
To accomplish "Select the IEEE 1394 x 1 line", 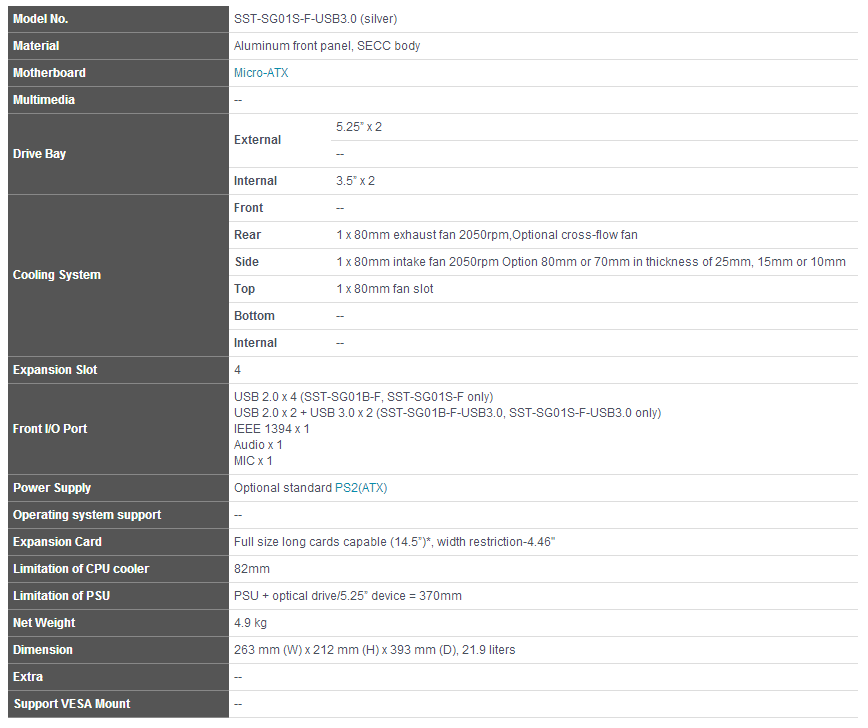I will click(x=272, y=429).
